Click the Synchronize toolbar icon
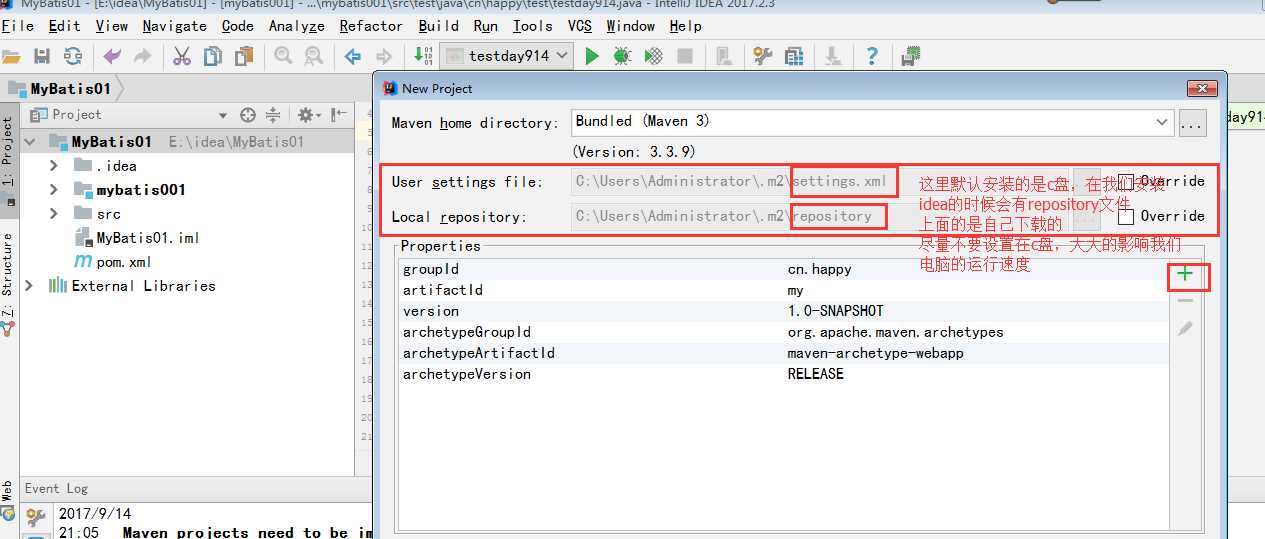Screen dimensions: 1265x539 pos(72,56)
